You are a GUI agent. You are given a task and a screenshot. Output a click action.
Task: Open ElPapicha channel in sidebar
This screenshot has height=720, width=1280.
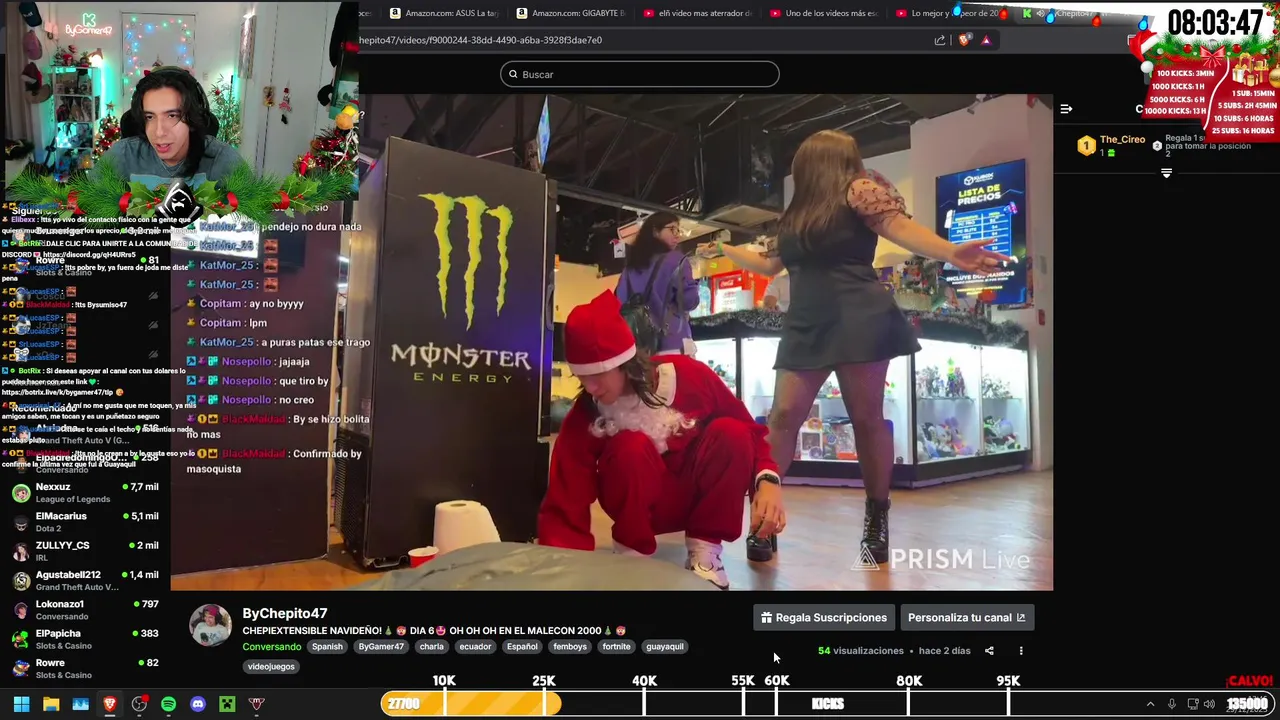[x=85, y=639]
